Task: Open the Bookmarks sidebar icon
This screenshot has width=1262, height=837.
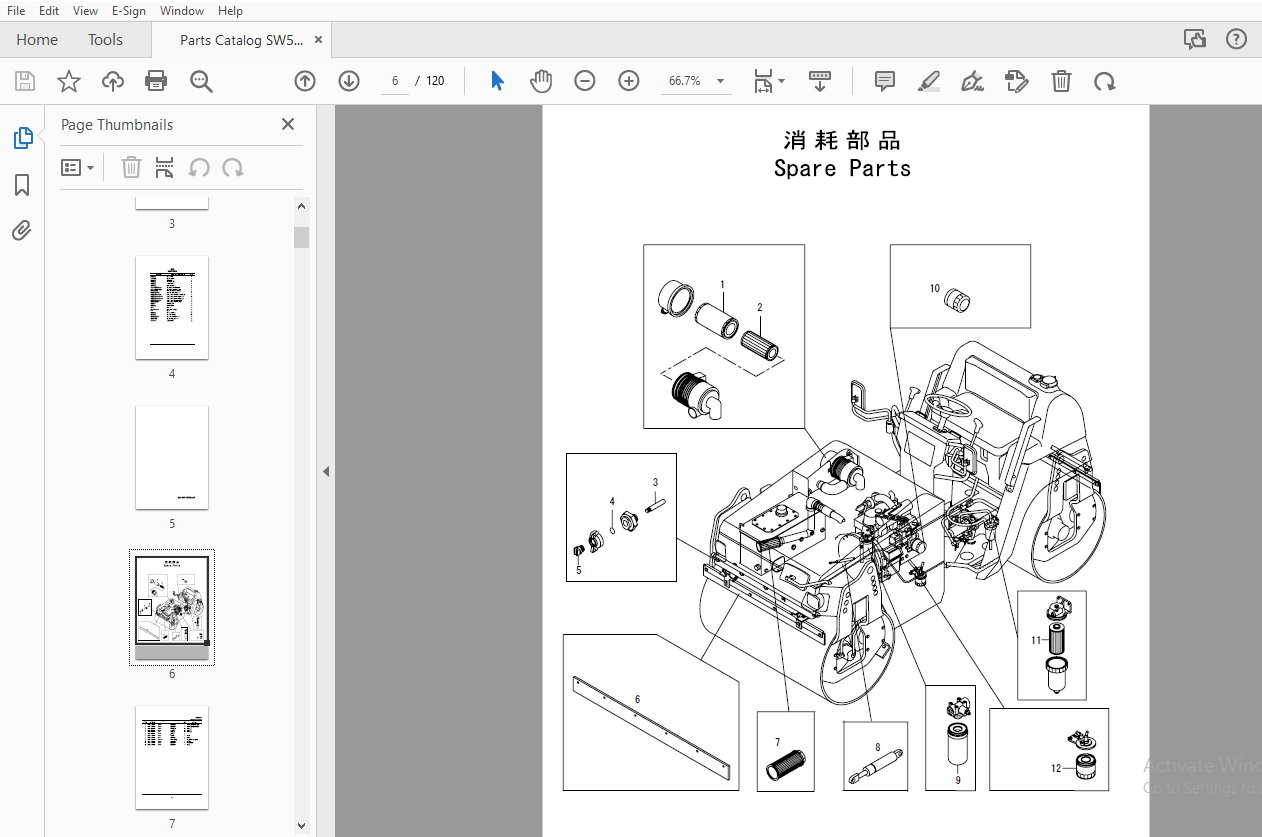Action: (22, 185)
